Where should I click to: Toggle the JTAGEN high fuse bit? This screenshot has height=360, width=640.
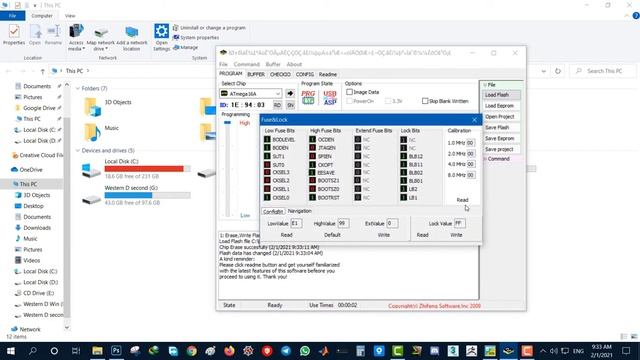click(313, 148)
